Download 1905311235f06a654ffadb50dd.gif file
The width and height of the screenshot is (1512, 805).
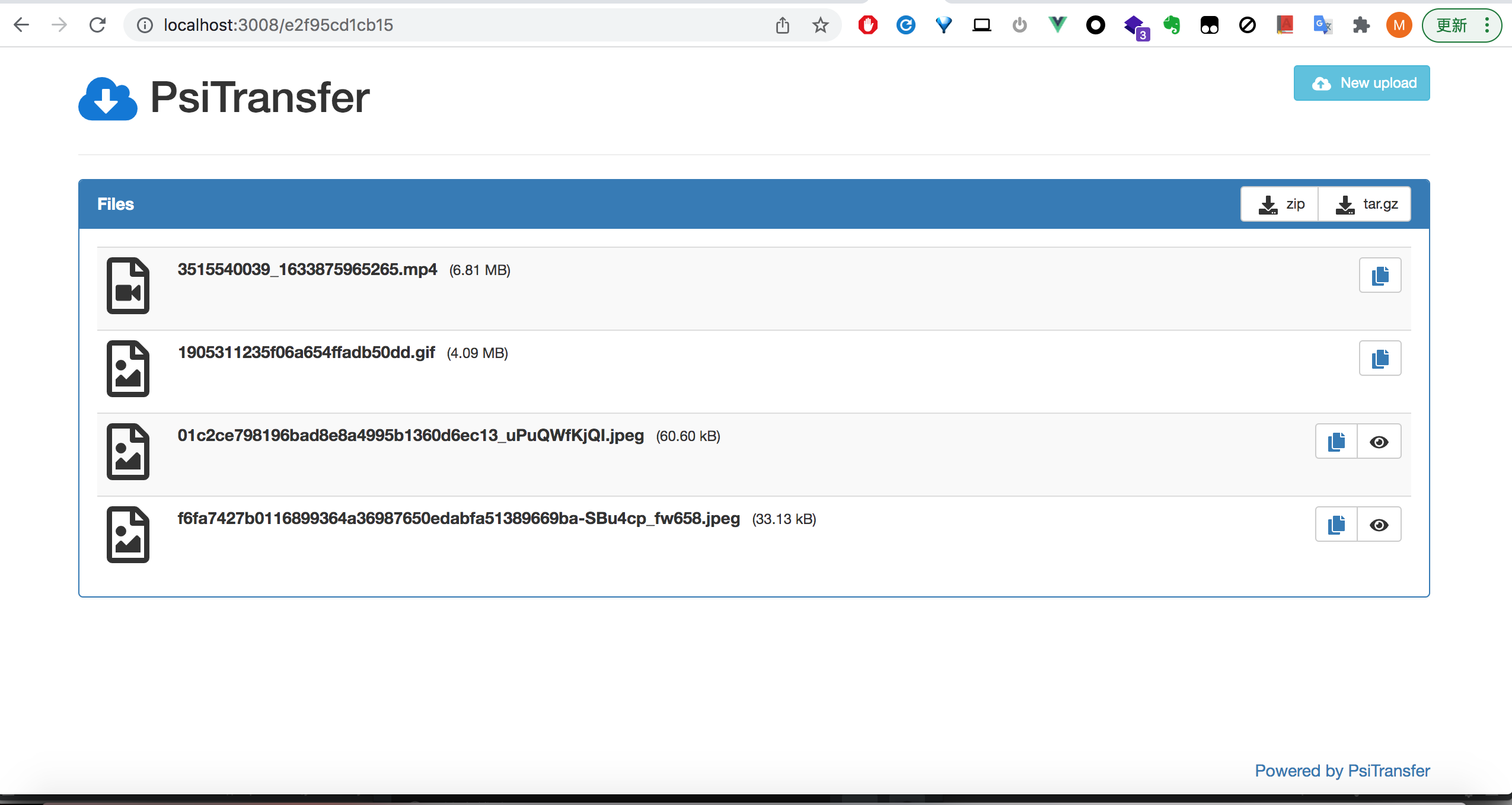click(x=306, y=353)
